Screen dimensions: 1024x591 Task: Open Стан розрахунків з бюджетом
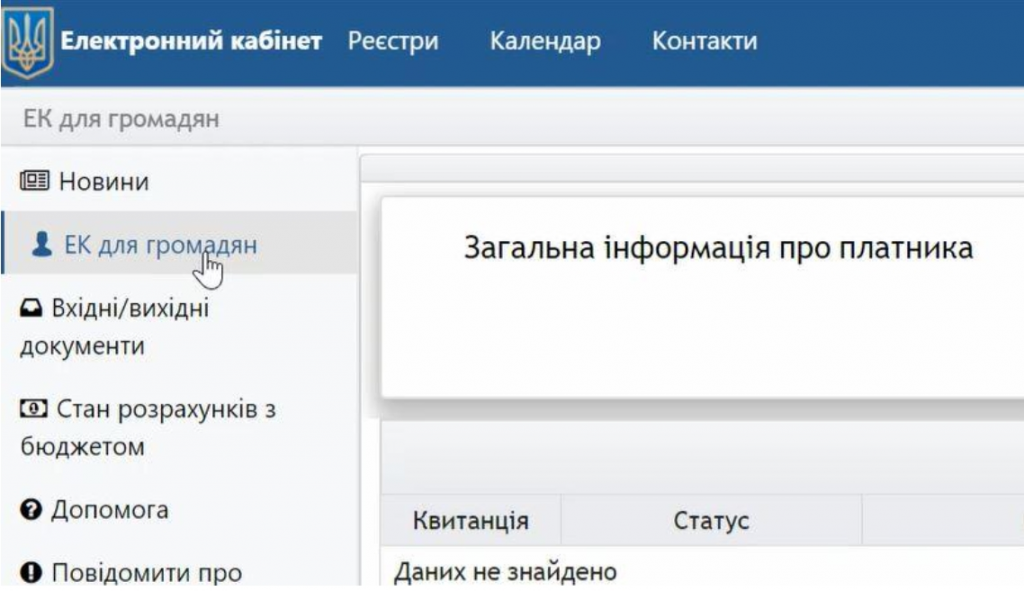[x=148, y=428]
